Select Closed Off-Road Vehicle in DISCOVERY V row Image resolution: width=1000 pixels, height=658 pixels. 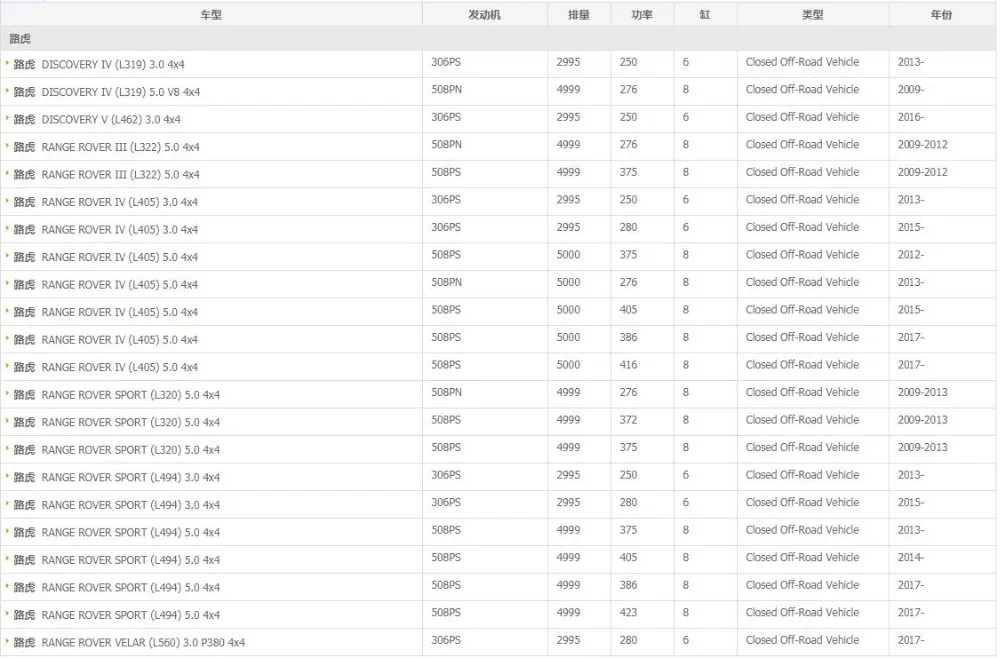[802, 117]
